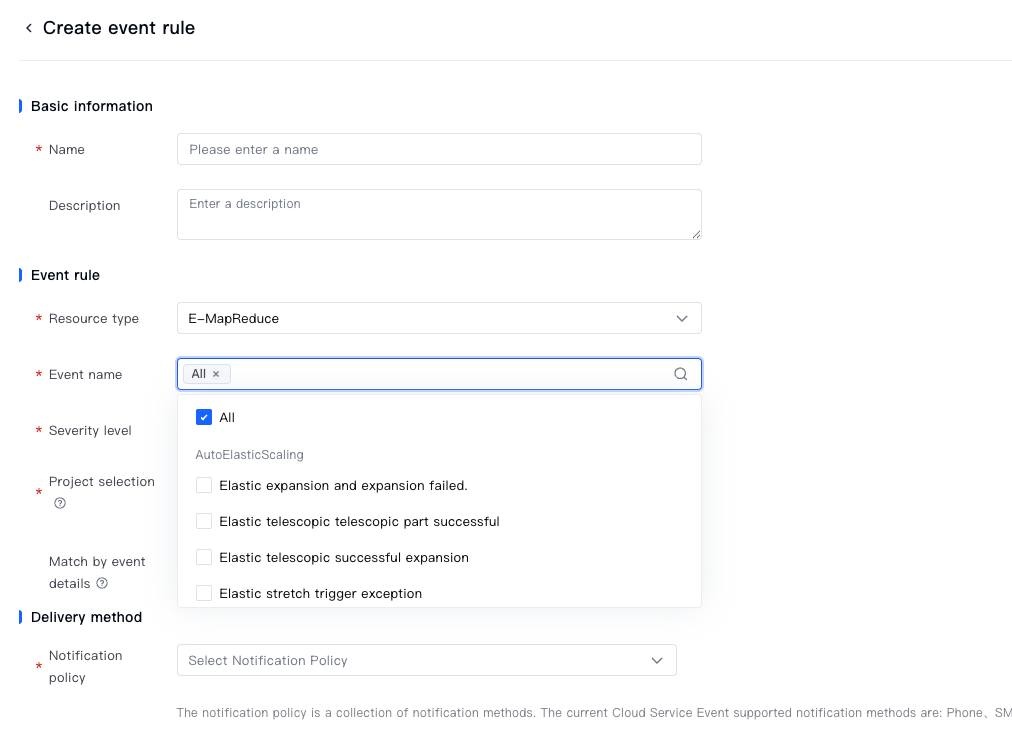Click the Event rule section heading
The image size is (1012, 756).
65,275
